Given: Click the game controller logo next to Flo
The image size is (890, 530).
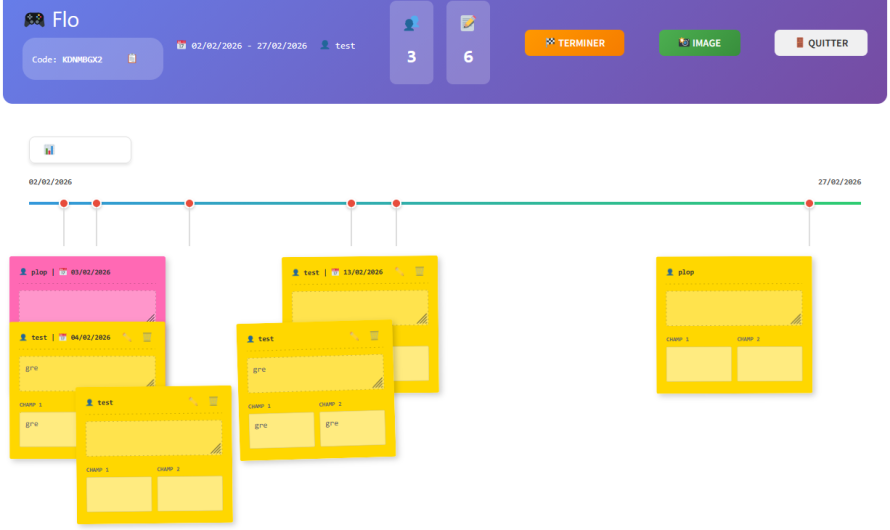Looking at the screenshot, I should [x=34, y=20].
